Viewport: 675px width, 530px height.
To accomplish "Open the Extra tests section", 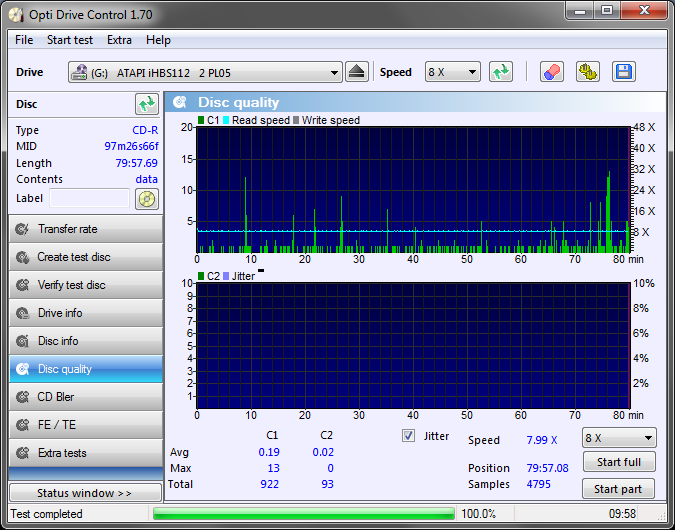I will (x=86, y=453).
